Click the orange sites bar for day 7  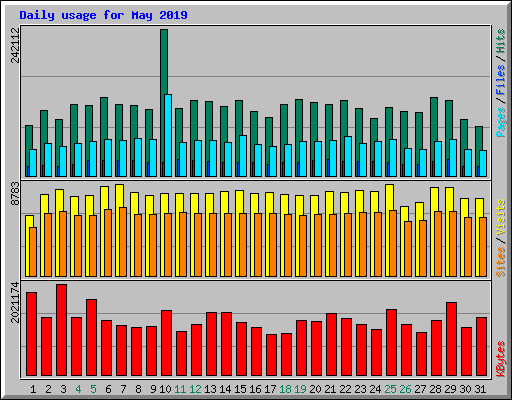123,242
